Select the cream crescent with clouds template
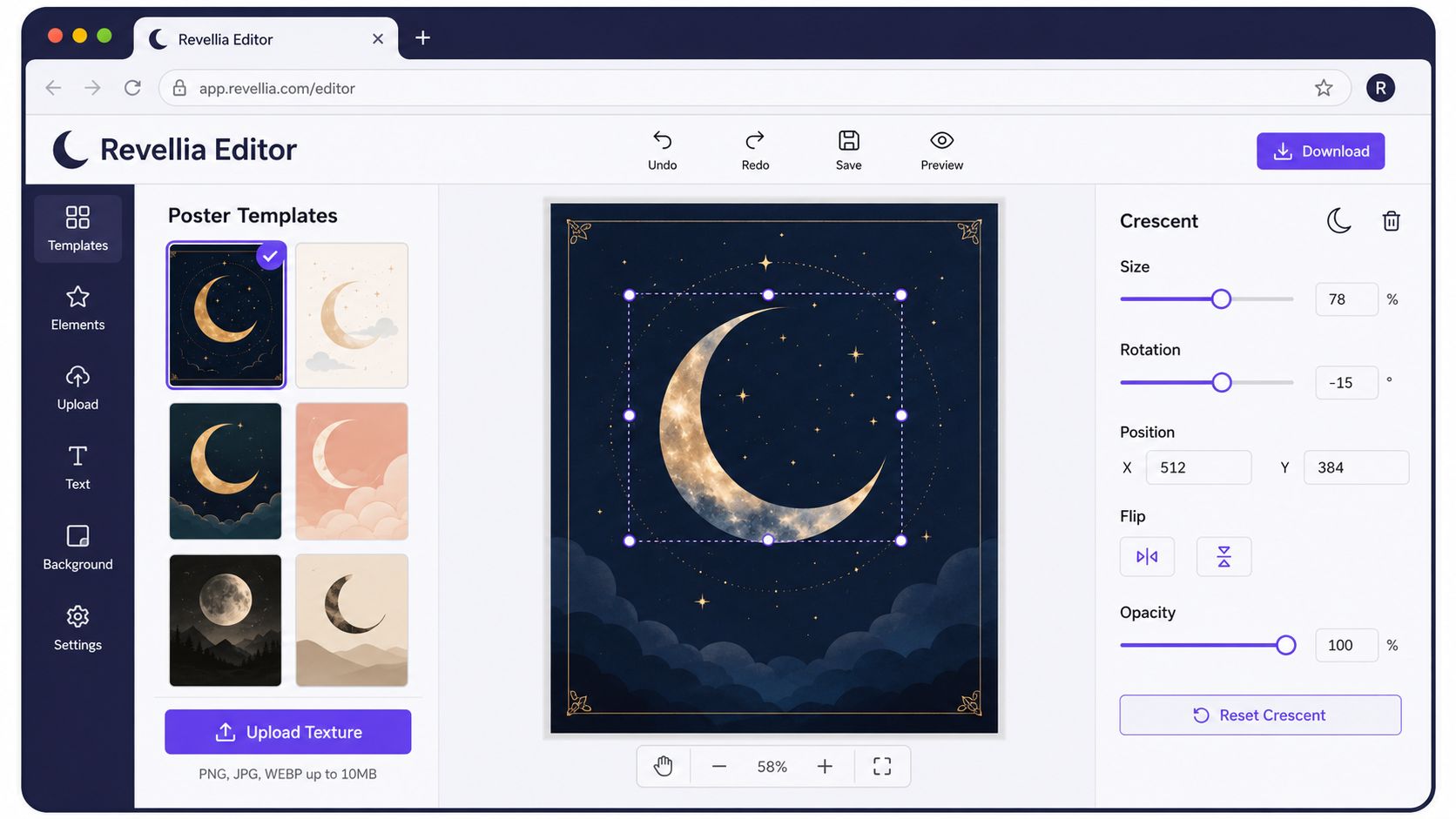 [352, 315]
